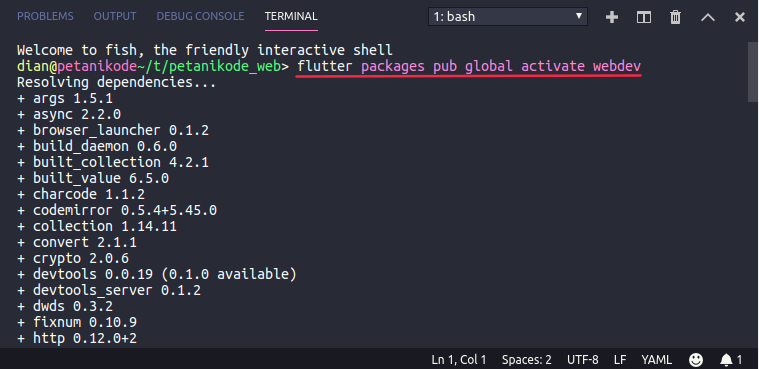
Task: Click the underlined flutter webdev command
Action: pos(469,66)
